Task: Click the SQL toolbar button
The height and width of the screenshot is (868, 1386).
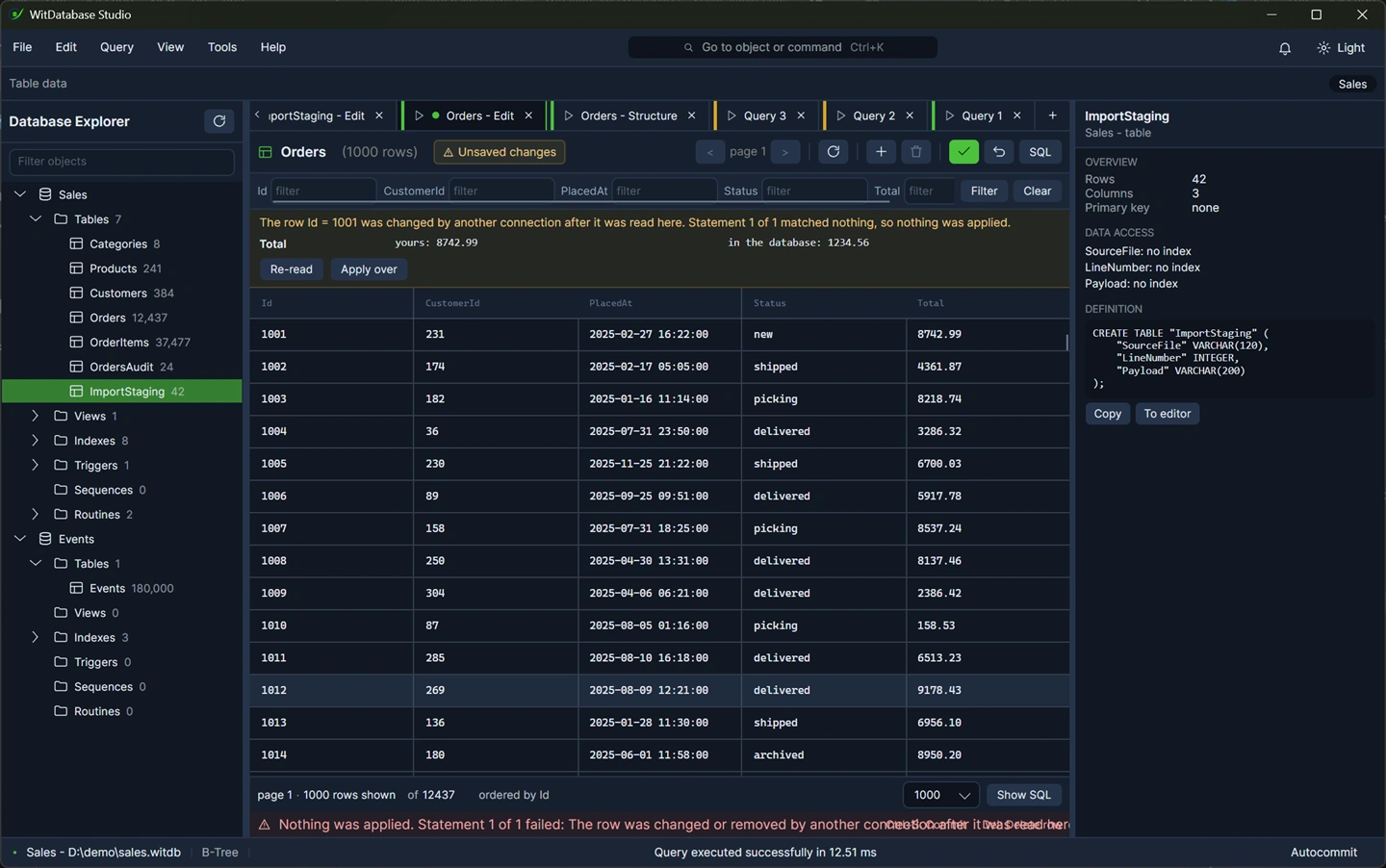Action: pos(1040,152)
